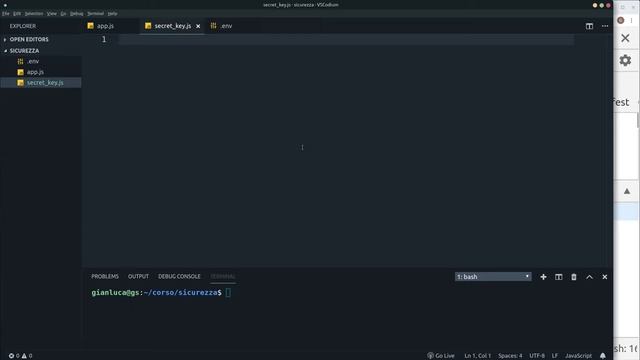Kill the terminal with trash icon
The width and height of the screenshot is (640, 360).
tap(573, 277)
